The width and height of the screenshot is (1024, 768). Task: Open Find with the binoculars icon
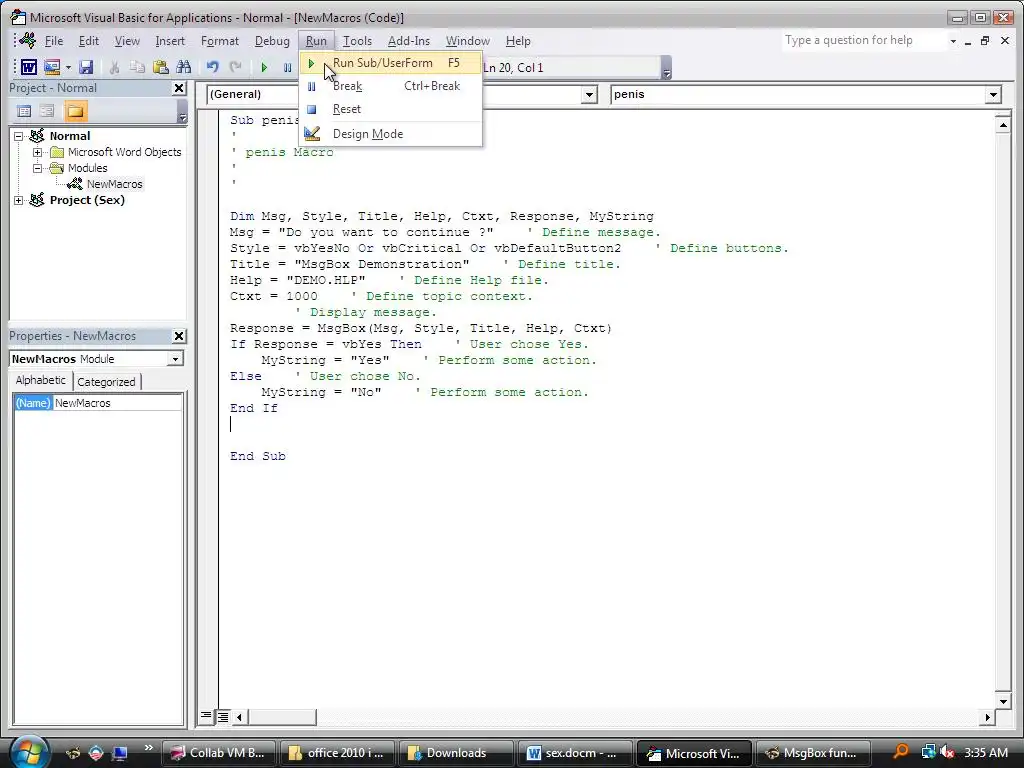click(184, 67)
